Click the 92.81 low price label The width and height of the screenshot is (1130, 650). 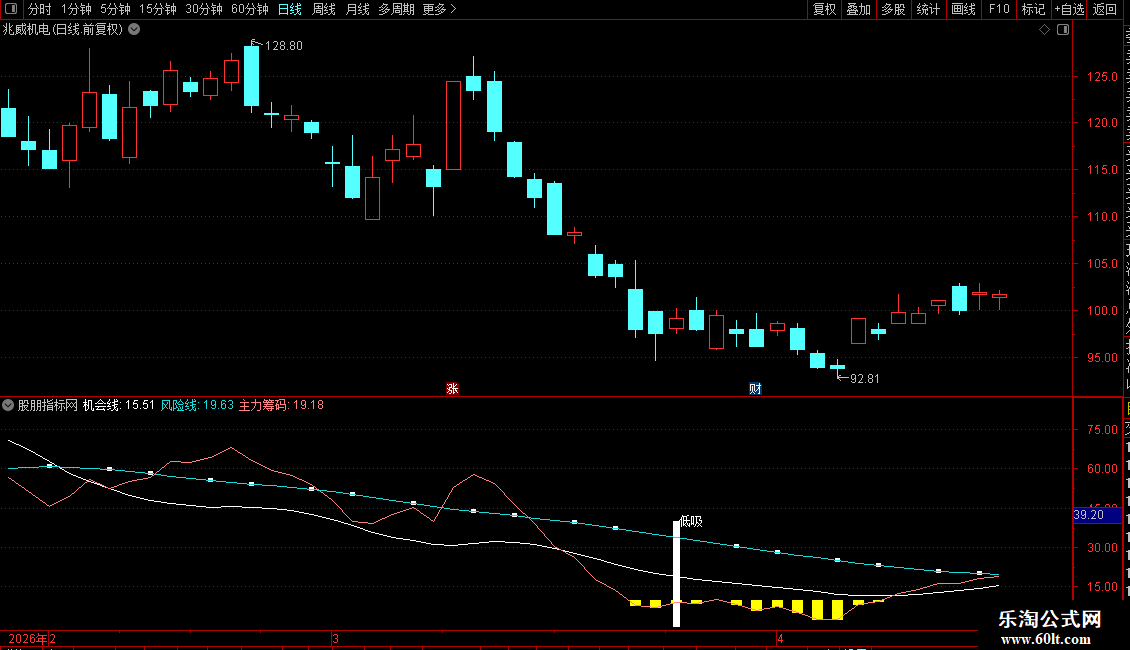(864, 378)
